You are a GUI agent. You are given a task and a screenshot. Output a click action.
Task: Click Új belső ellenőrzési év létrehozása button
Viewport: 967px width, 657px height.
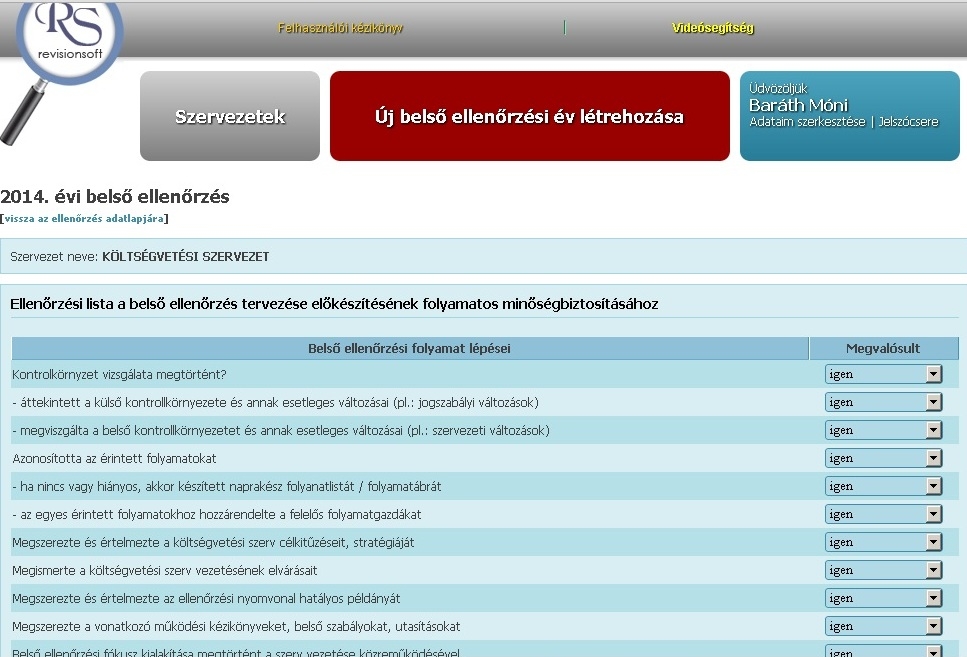pos(530,116)
